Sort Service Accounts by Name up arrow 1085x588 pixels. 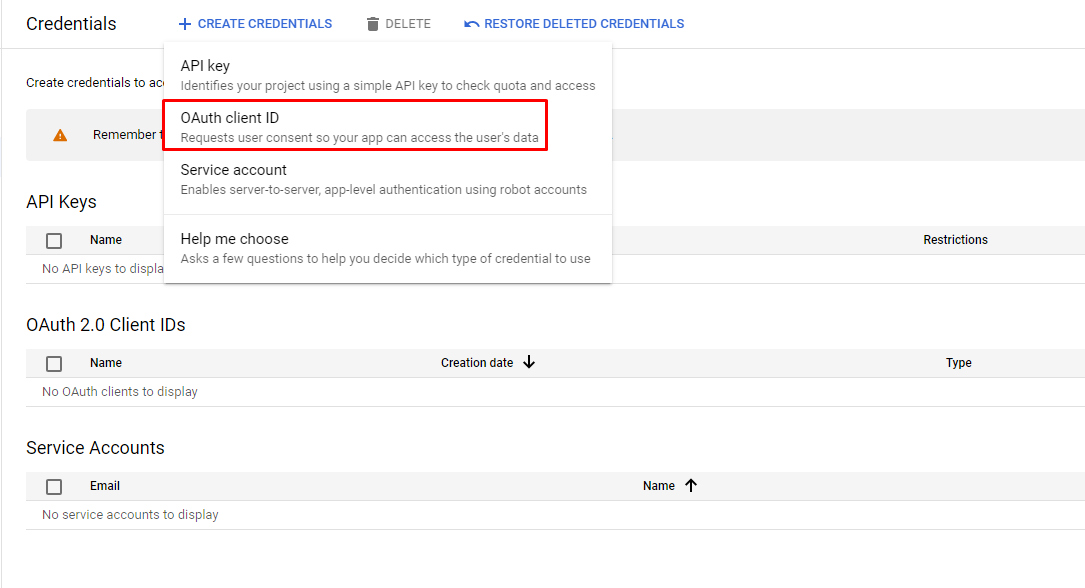691,485
